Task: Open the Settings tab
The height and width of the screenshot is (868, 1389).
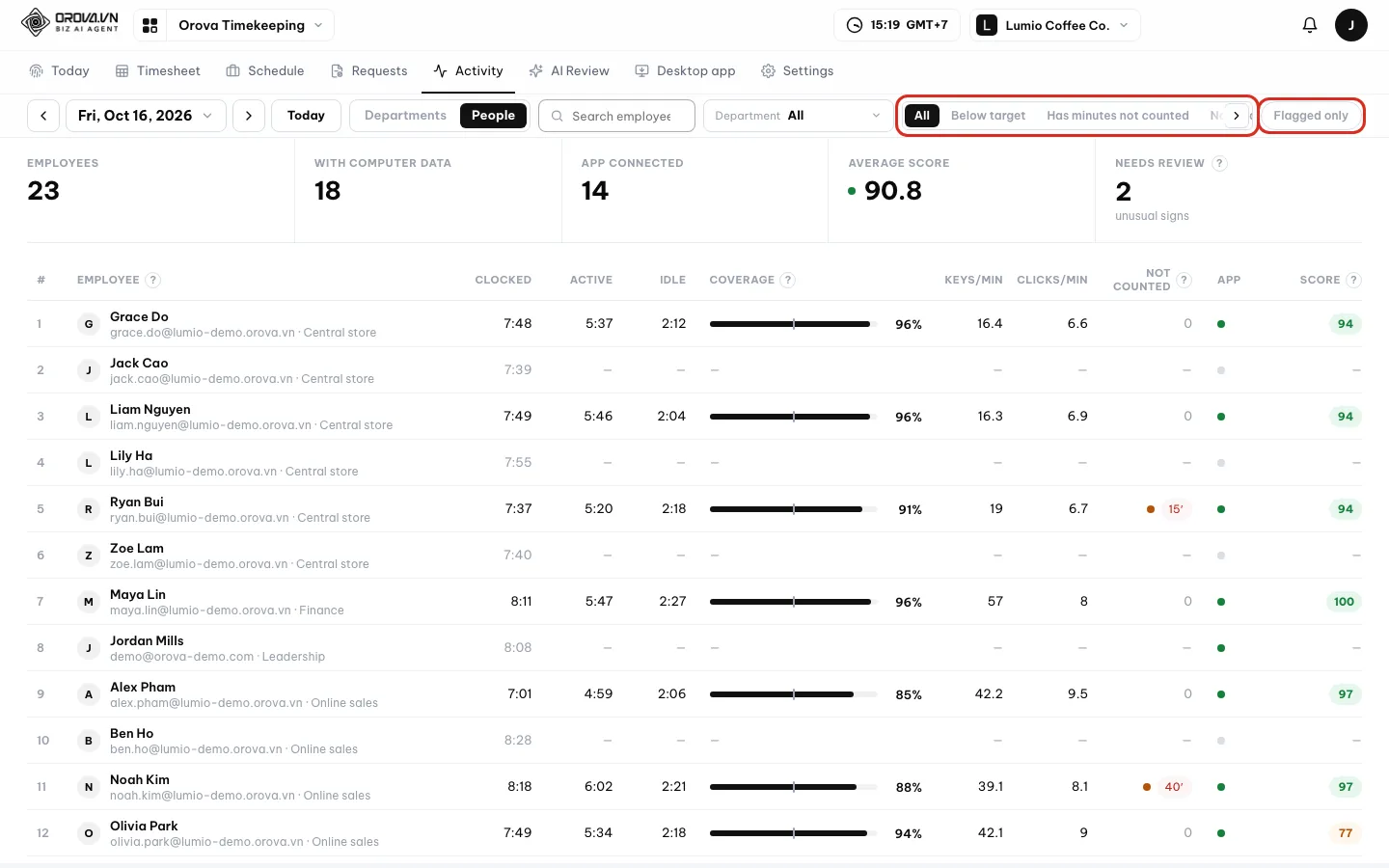Action: (x=797, y=71)
